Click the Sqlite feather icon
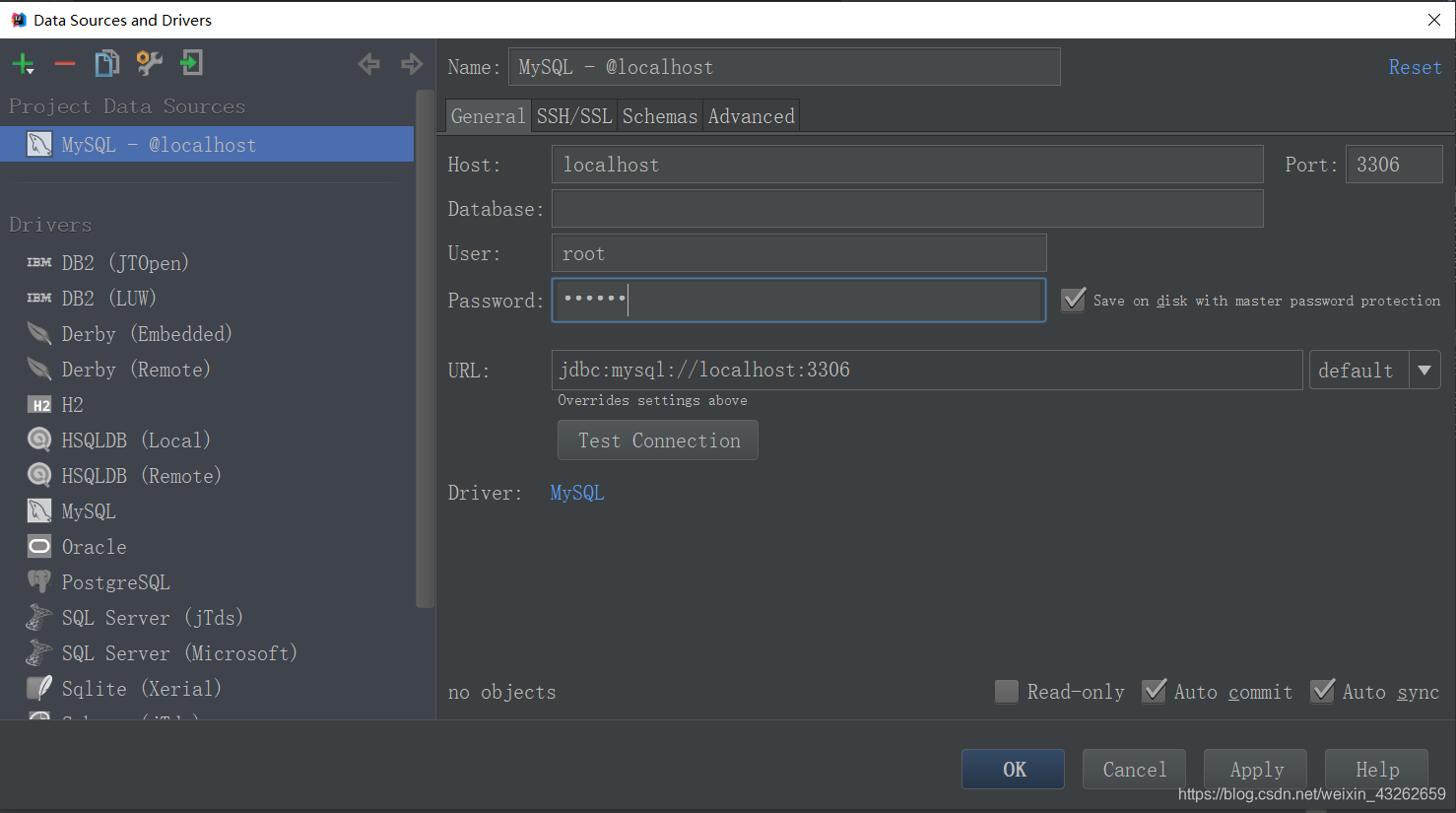The width and height of the screenshot is (1456, 813). [x=39, y=687]
